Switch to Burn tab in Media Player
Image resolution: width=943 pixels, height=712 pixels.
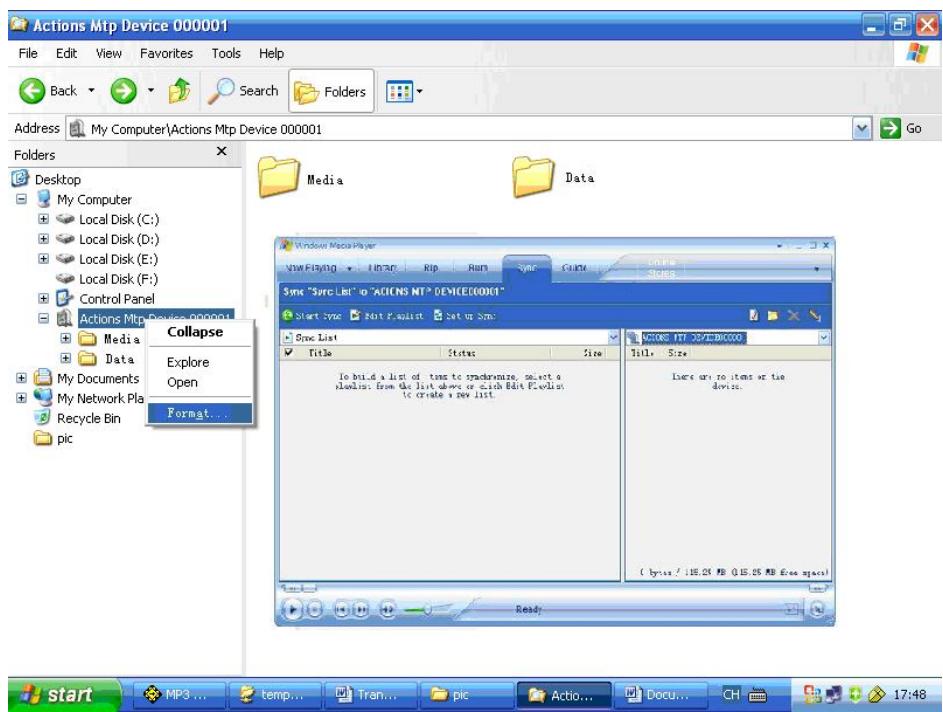[478, 268]
